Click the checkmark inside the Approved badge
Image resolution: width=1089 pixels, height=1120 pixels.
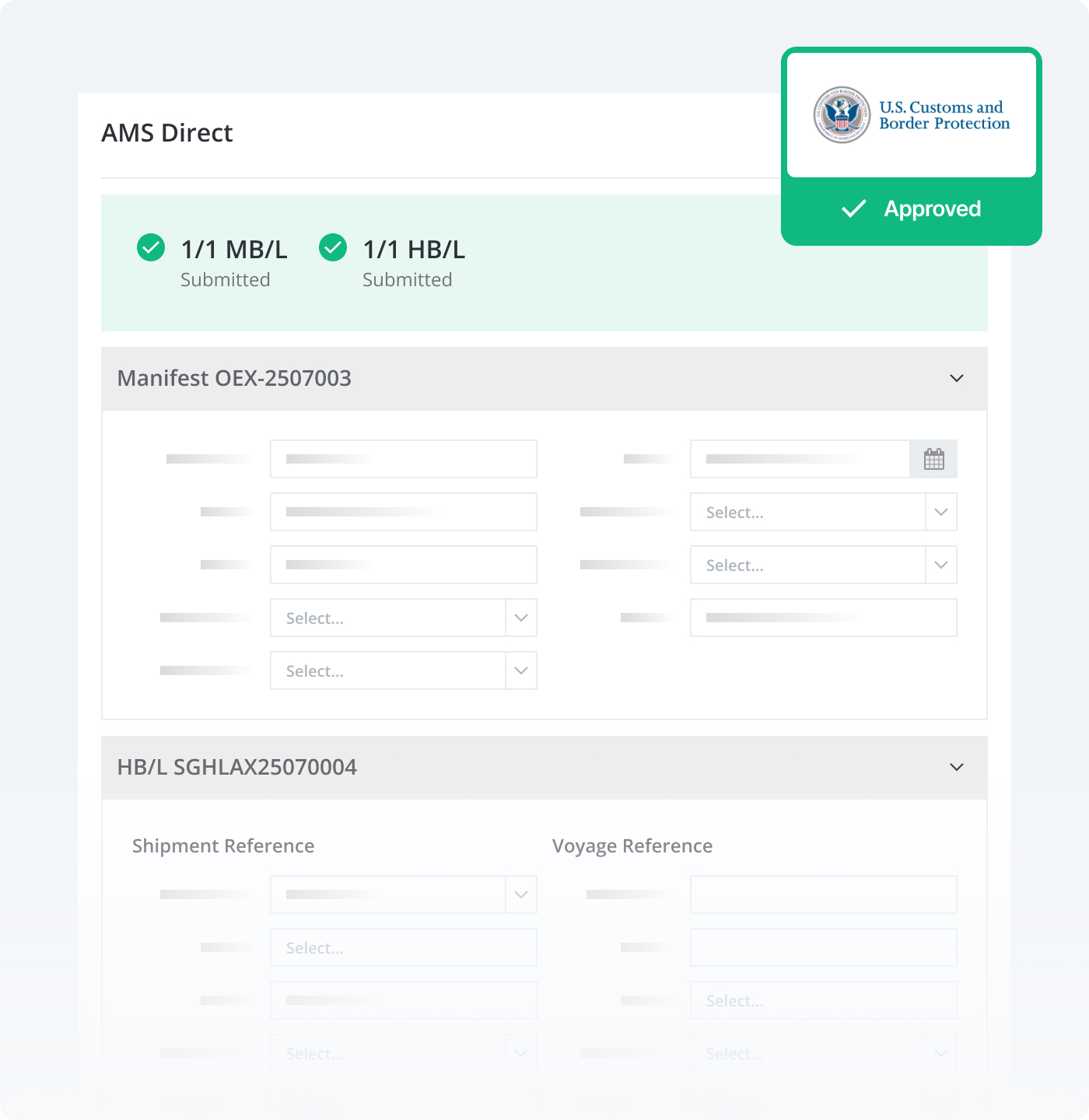click(853, 208)
